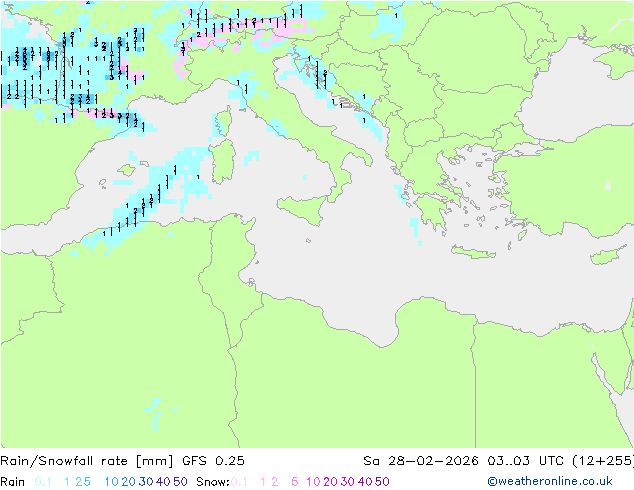Screen dimensions: 634x490
Task: Select the snow legend value 5
Action: coord(295,482)
